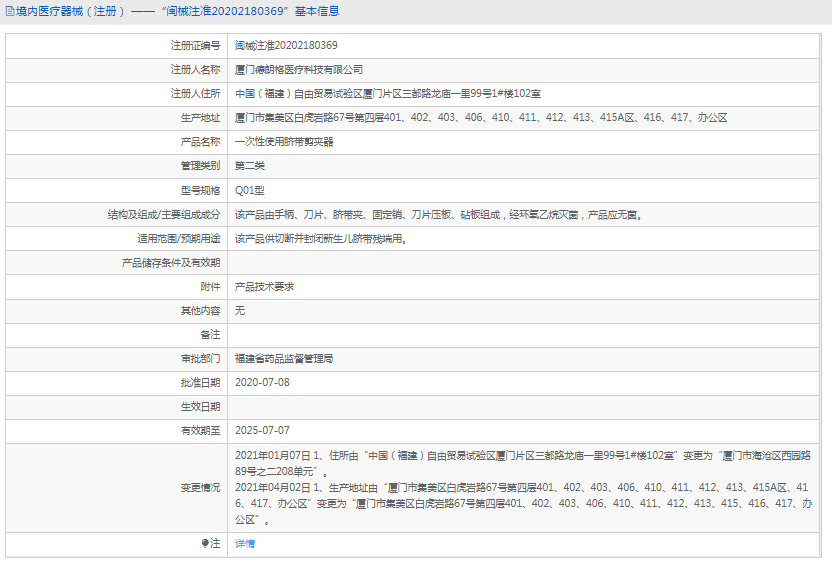The height and width of the screenshot is (564, 832).
Task: Click the label 结构及组成/主要组成成分
Action: [164, 214]
